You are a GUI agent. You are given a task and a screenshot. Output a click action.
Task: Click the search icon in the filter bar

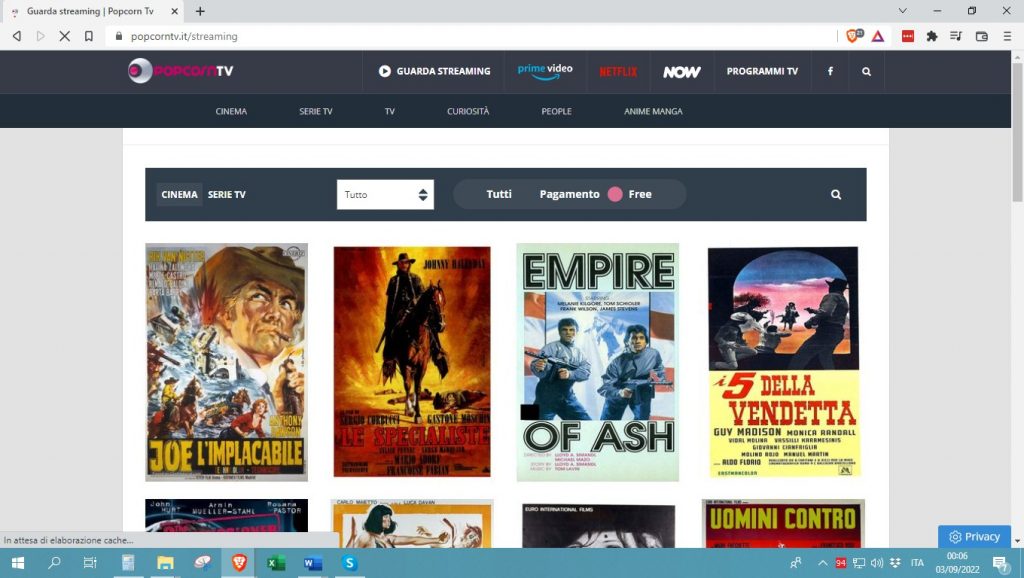click(835, 194)
